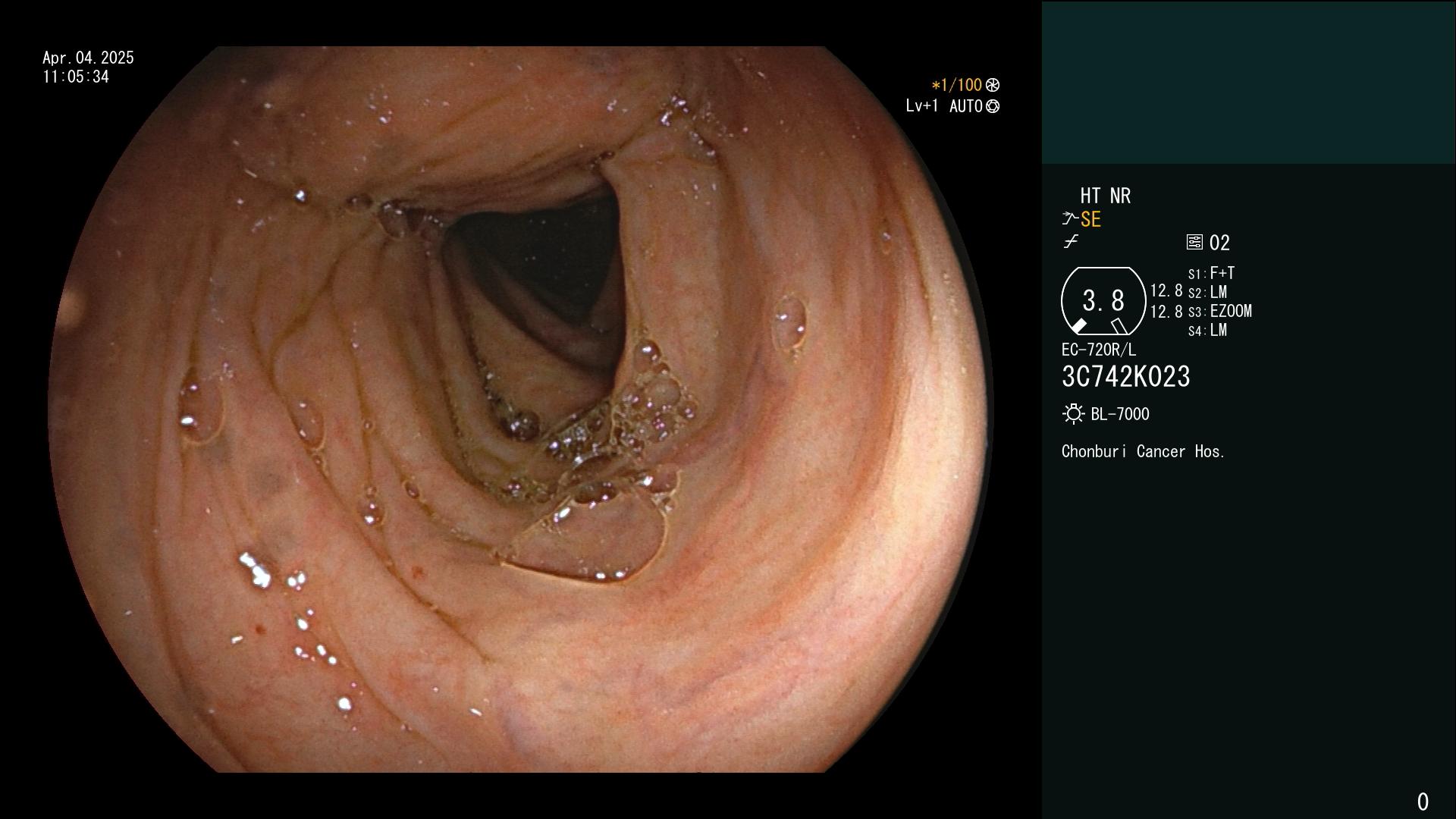The height and width of the screenshot is (819, 1456).
Task: Click the structure enhancement icon beside SE
Action: [1070, 219]
